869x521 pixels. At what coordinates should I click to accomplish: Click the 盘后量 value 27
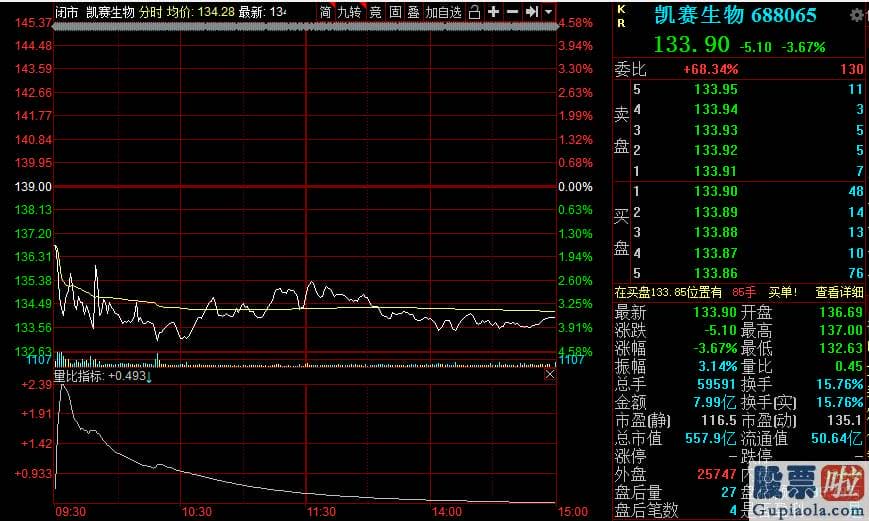click(x=729, y=492)
